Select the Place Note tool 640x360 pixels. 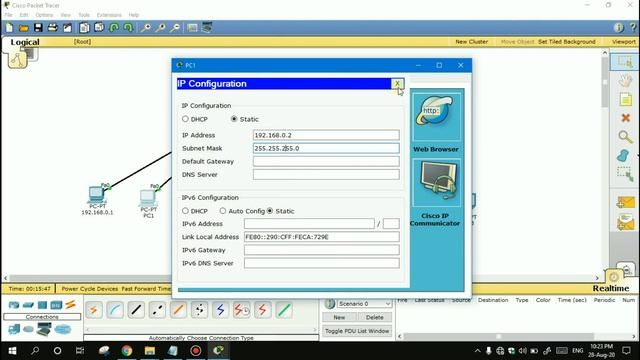[x=625, y=100]
